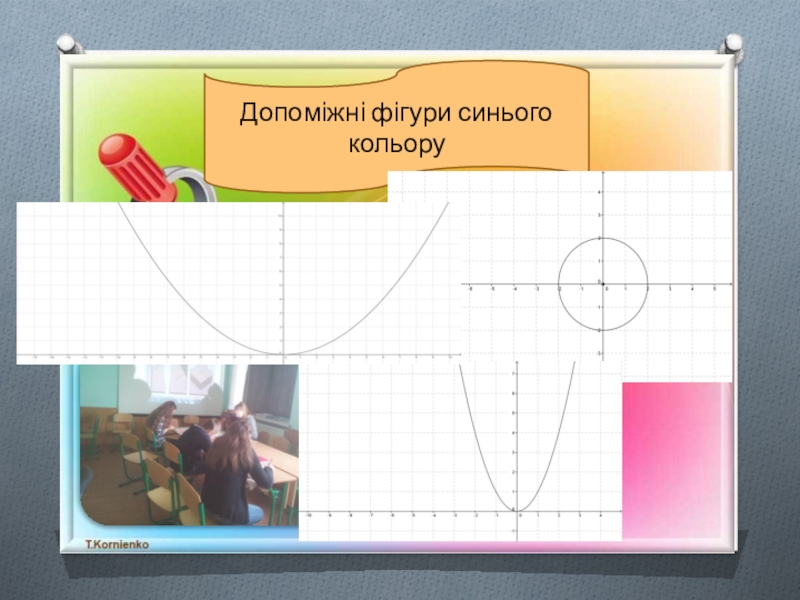Image resolution: width=800 pixels, height=600 pixels.
Task: Click the origin of the circle graph
Action: [x=602, y=284]
